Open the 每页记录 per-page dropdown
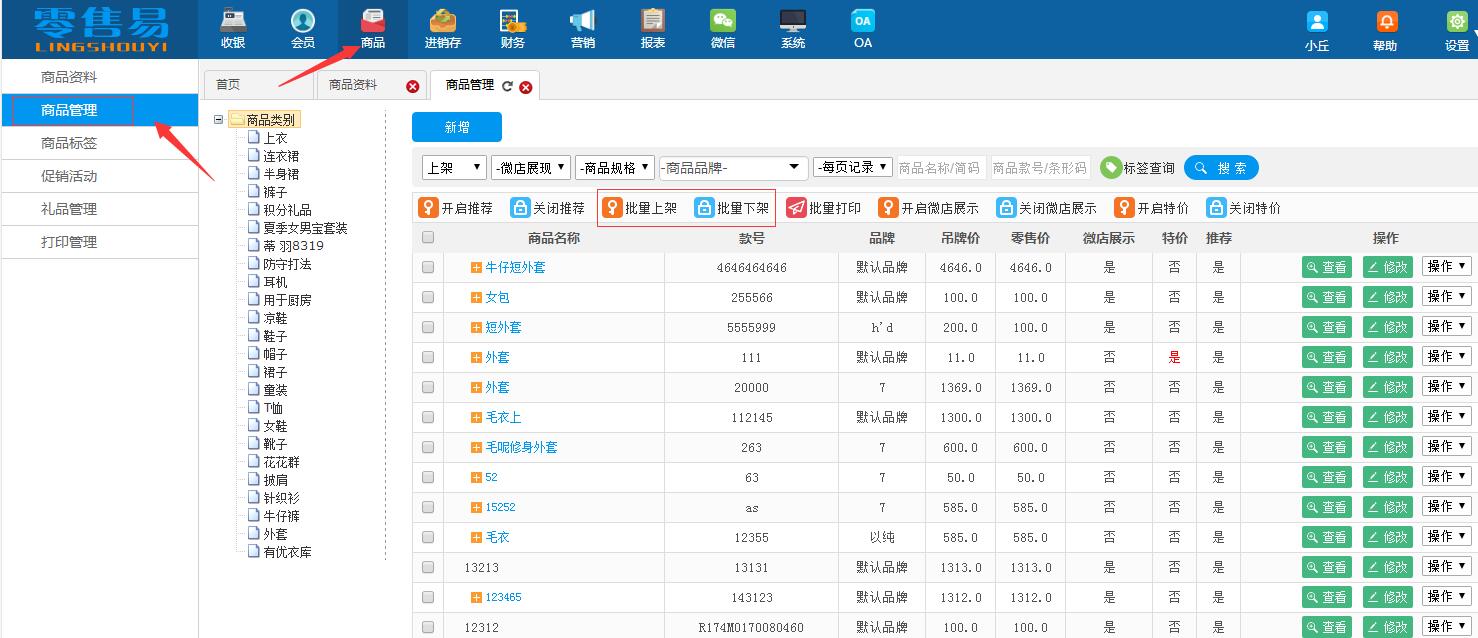The width and height of the screenshot is (1478, 638). [852, 167]
